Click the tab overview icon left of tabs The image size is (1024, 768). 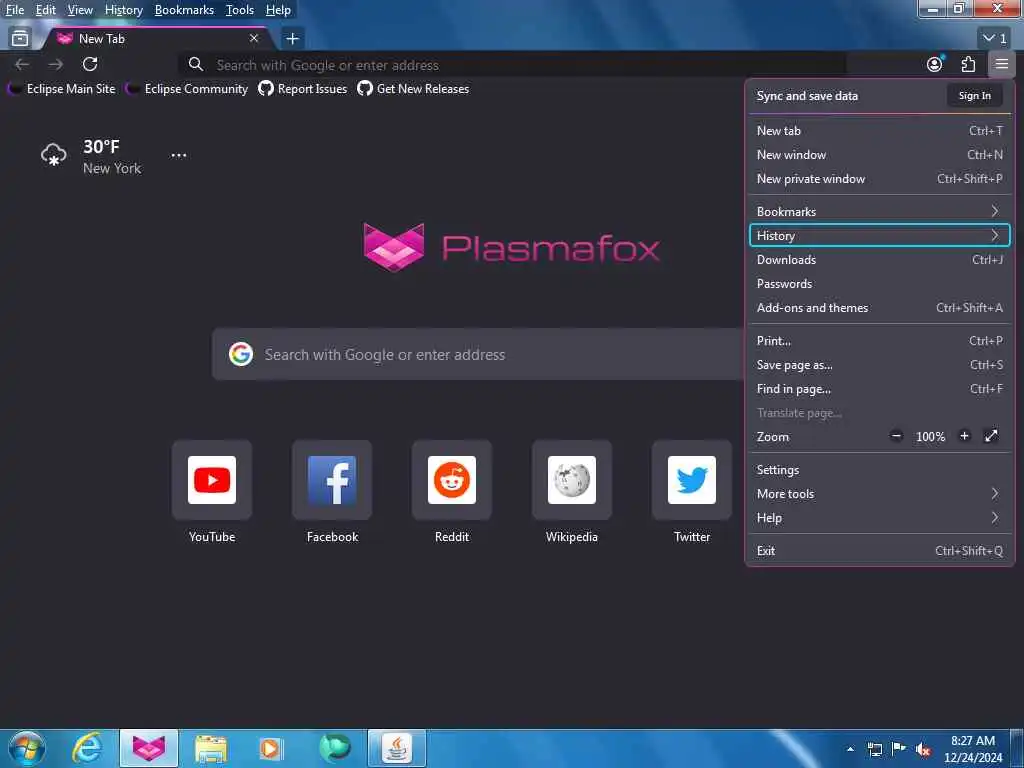pos(20,39)
